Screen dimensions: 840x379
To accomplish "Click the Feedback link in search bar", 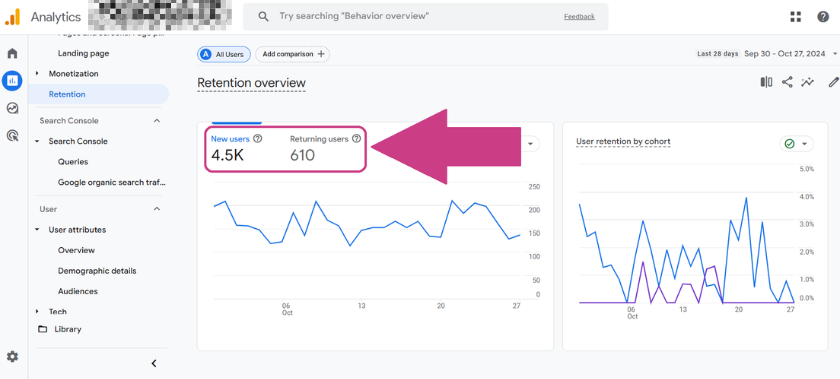I will coord(579,17).
